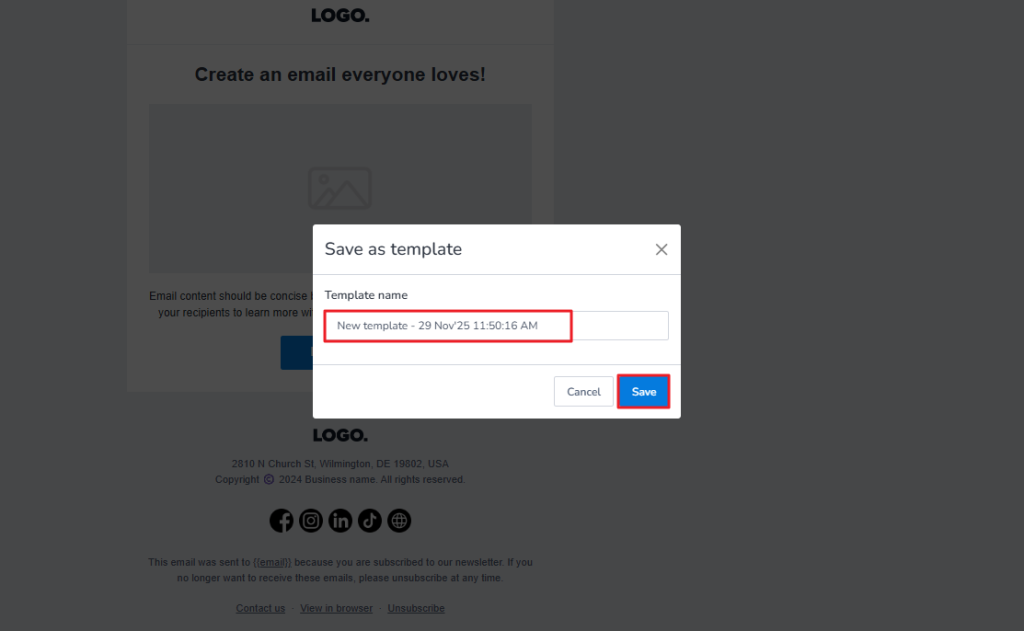Cancel saving the template
1024x631 pixels.
pos(583,391)
